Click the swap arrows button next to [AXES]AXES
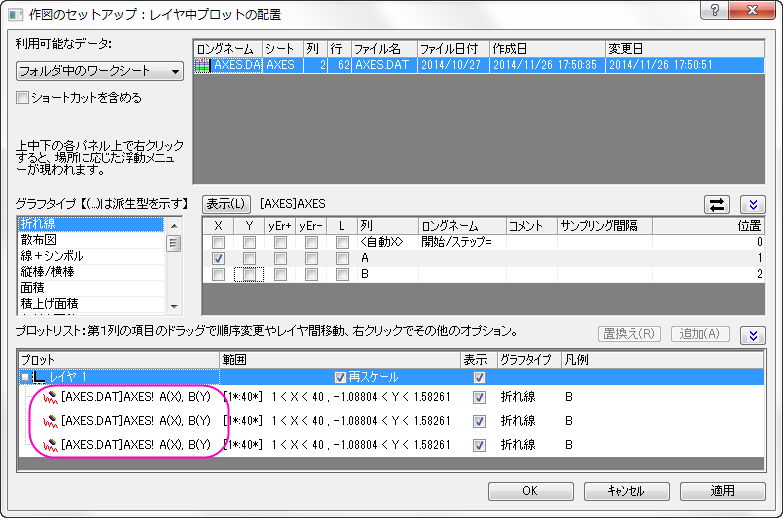Image resolution: width=783 pixels, height=518 pixels. pyautogui.click(x=717, y=204)
